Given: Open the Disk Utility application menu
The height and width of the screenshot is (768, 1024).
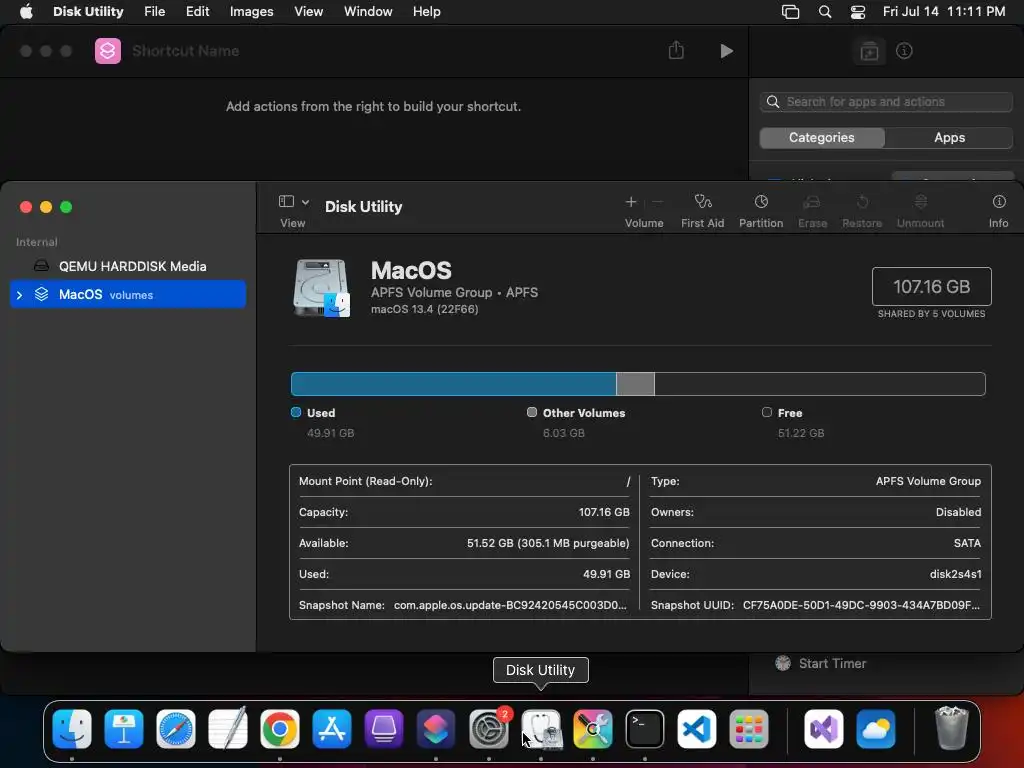Looking at the screenshot, I should tap(88, 12).
